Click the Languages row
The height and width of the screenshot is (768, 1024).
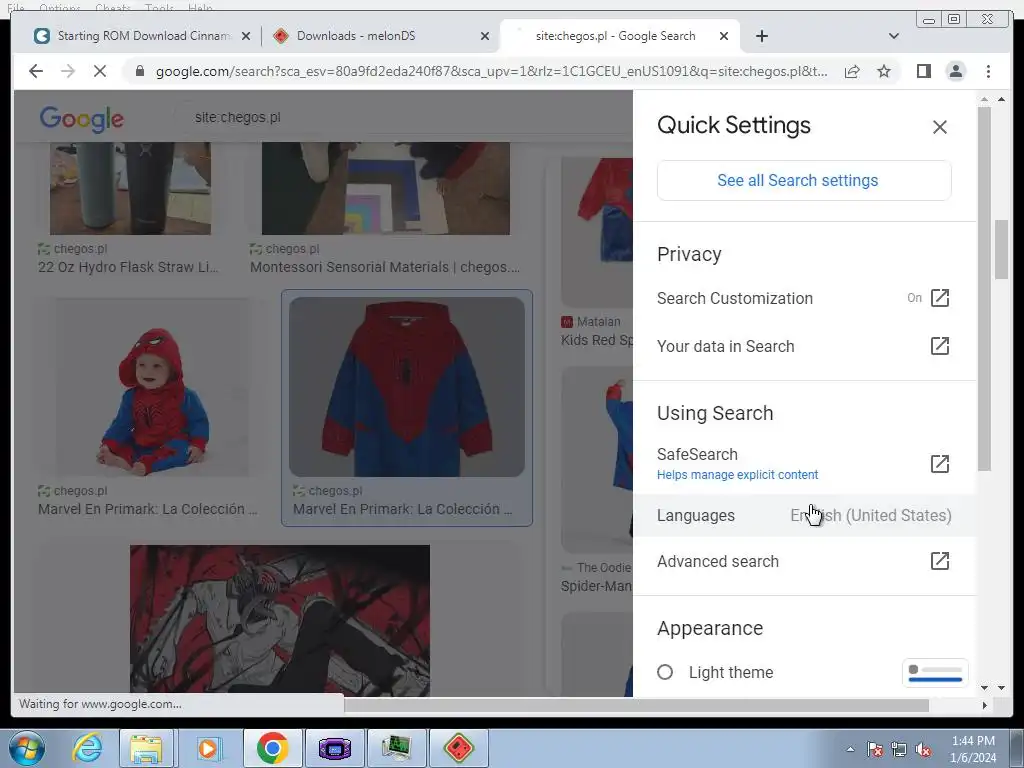point(804,515)
